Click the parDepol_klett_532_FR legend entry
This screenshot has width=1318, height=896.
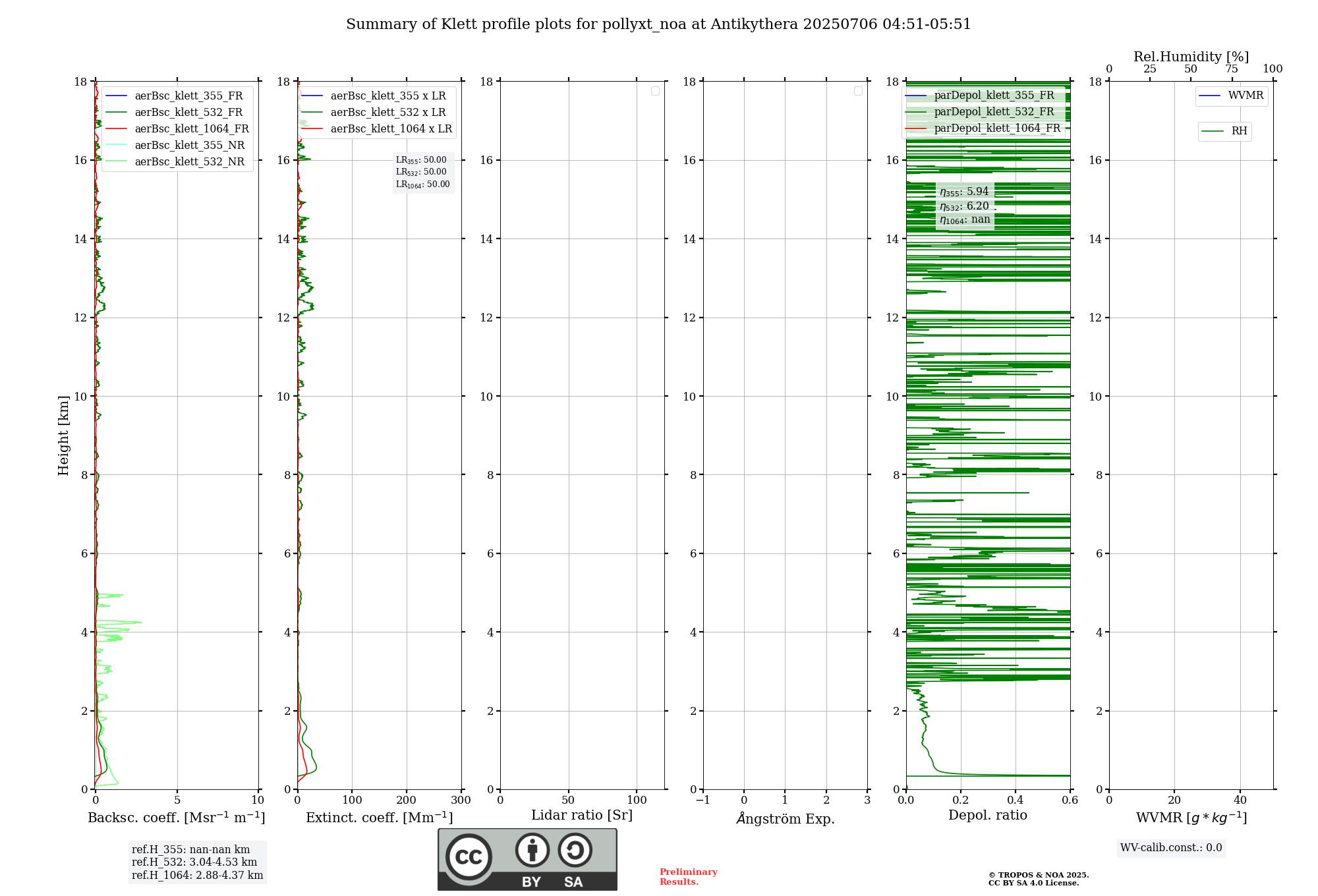tap(980, 112)
